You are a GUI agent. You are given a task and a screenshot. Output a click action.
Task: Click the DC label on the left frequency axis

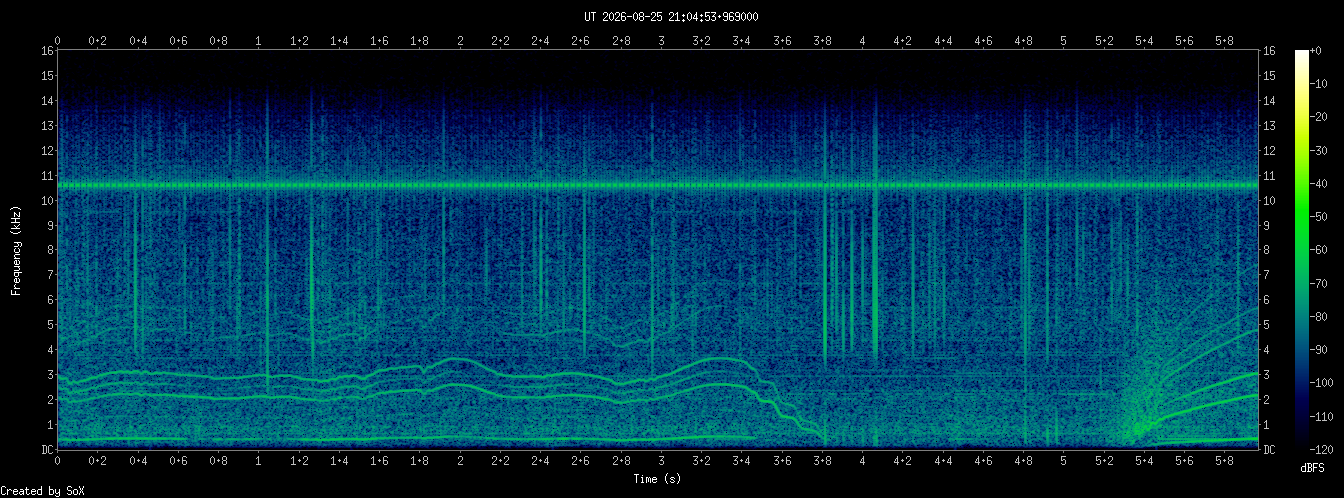point(47,449)
